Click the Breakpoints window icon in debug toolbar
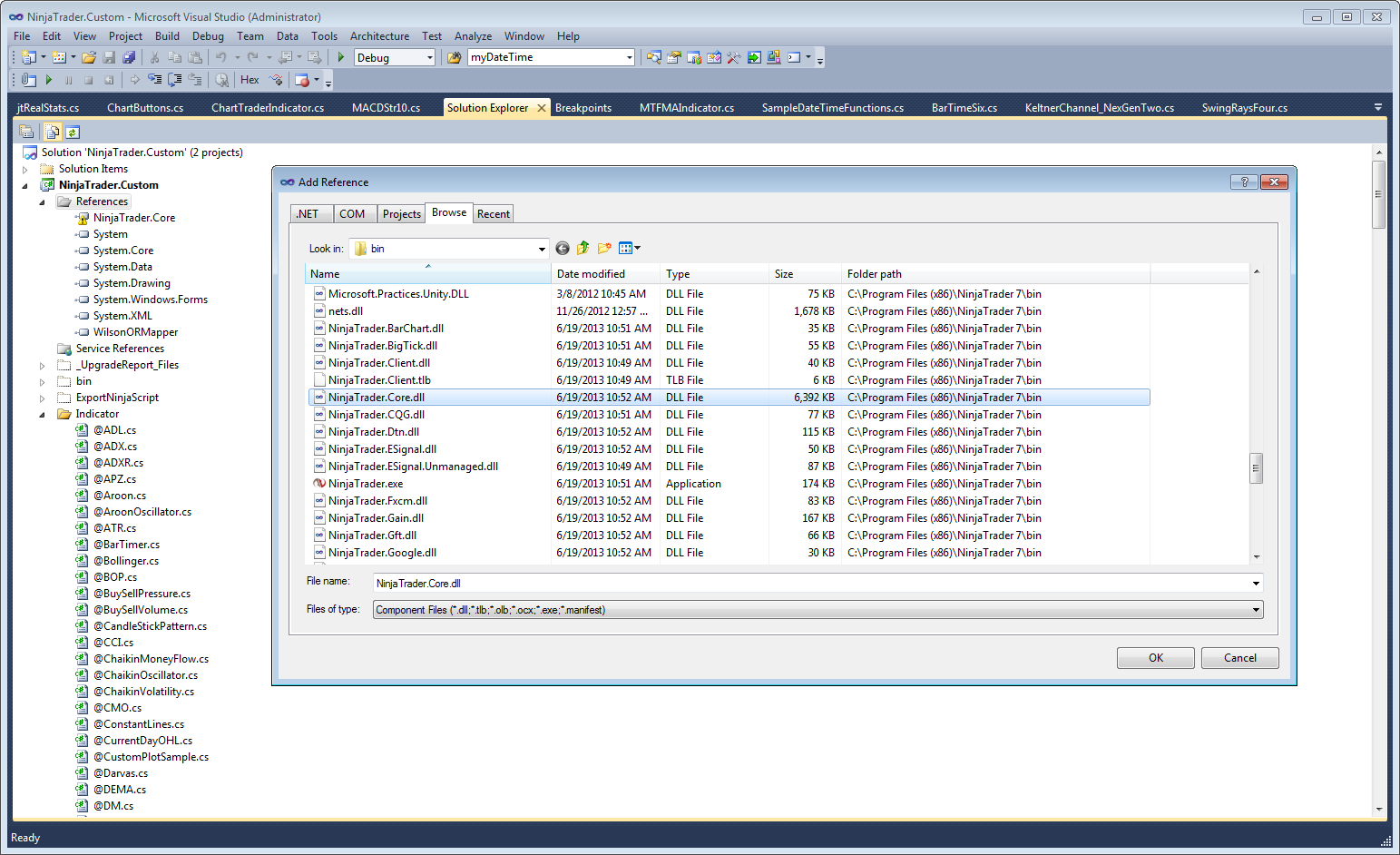The height and width of the screenshot is (855, 1400). click(302, 80)
